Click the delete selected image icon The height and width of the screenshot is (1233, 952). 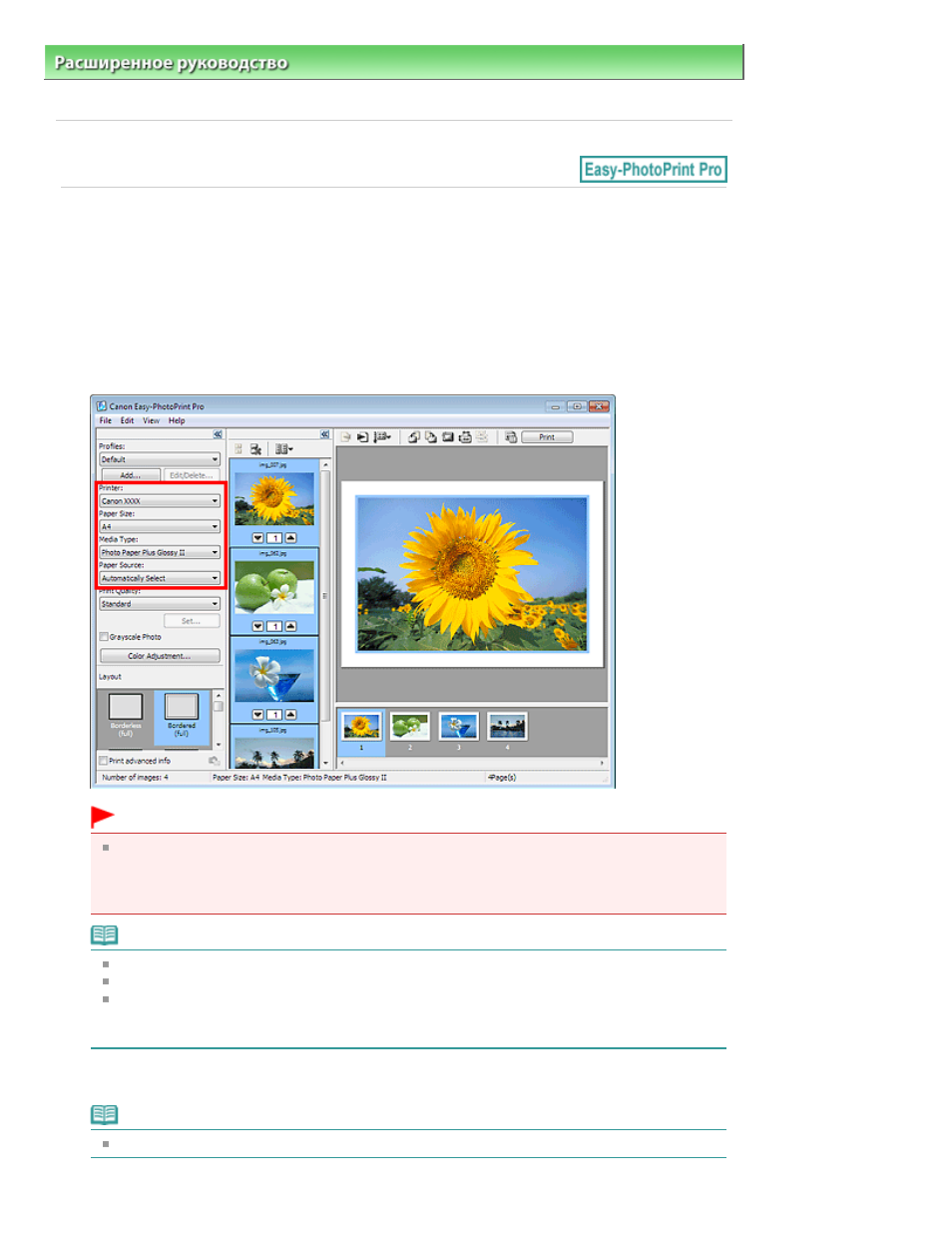(255, 449)
